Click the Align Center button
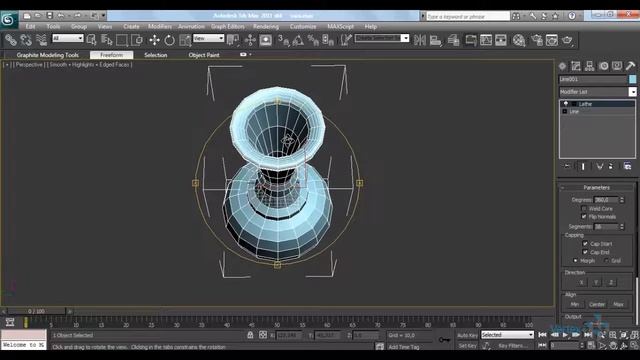 597,304
